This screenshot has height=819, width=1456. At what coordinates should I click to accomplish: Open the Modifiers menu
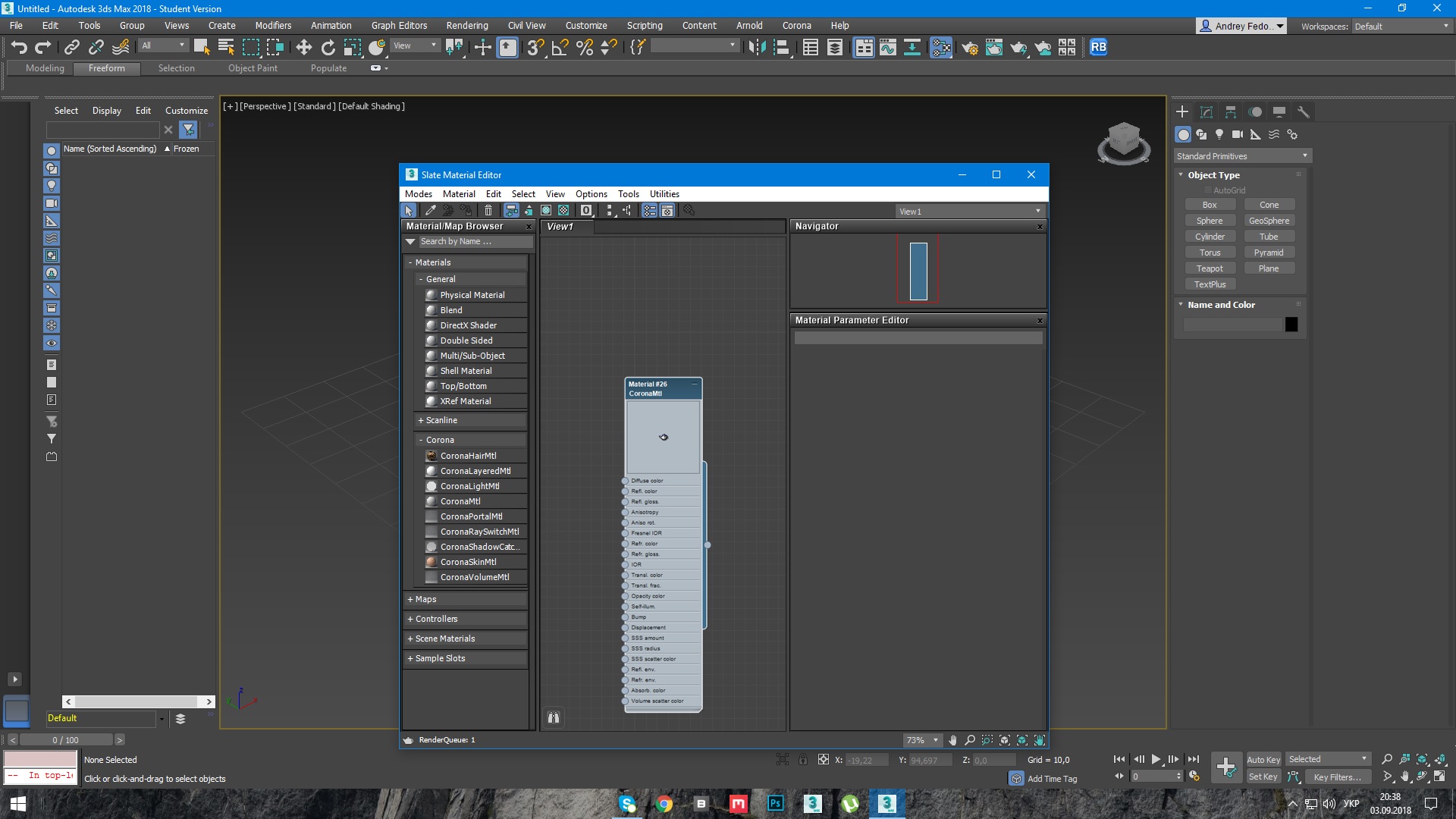point(274,25)
